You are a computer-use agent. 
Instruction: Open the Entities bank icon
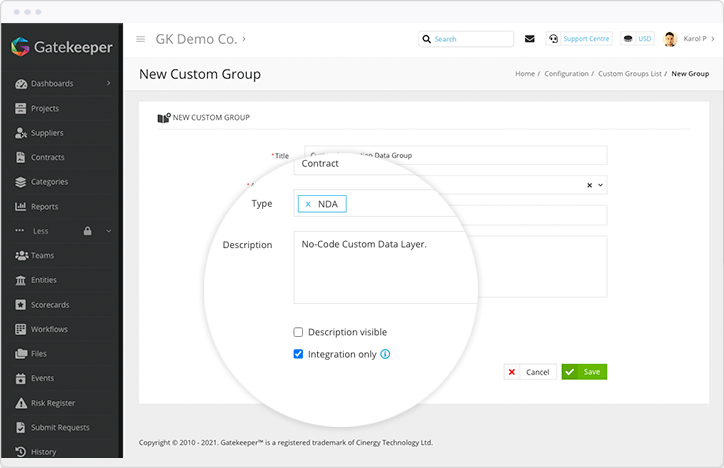coord(20,280)
